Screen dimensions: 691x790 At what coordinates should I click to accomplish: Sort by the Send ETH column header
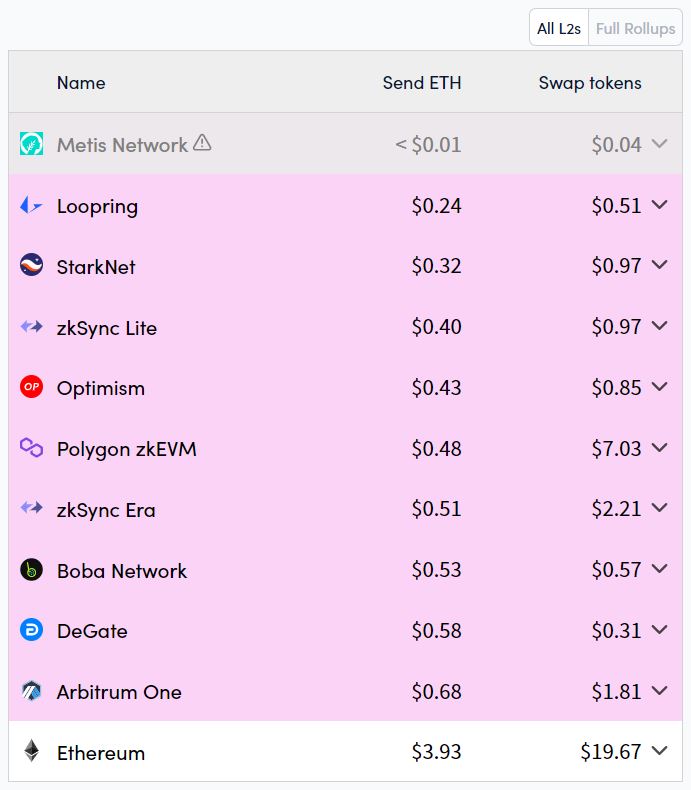point(422,83)
